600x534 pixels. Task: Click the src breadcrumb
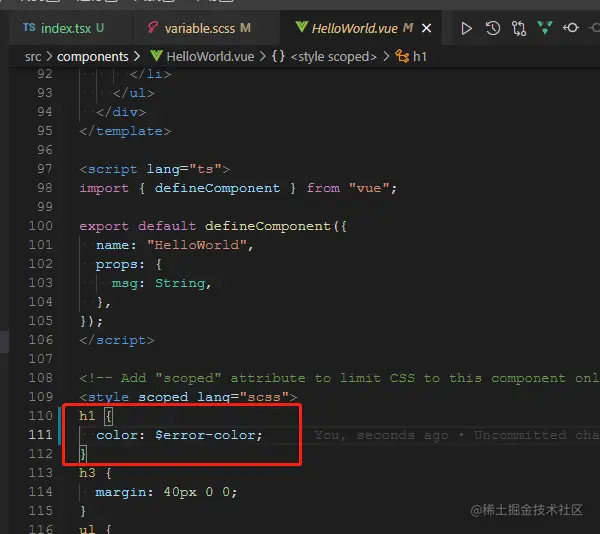(33, 57)
